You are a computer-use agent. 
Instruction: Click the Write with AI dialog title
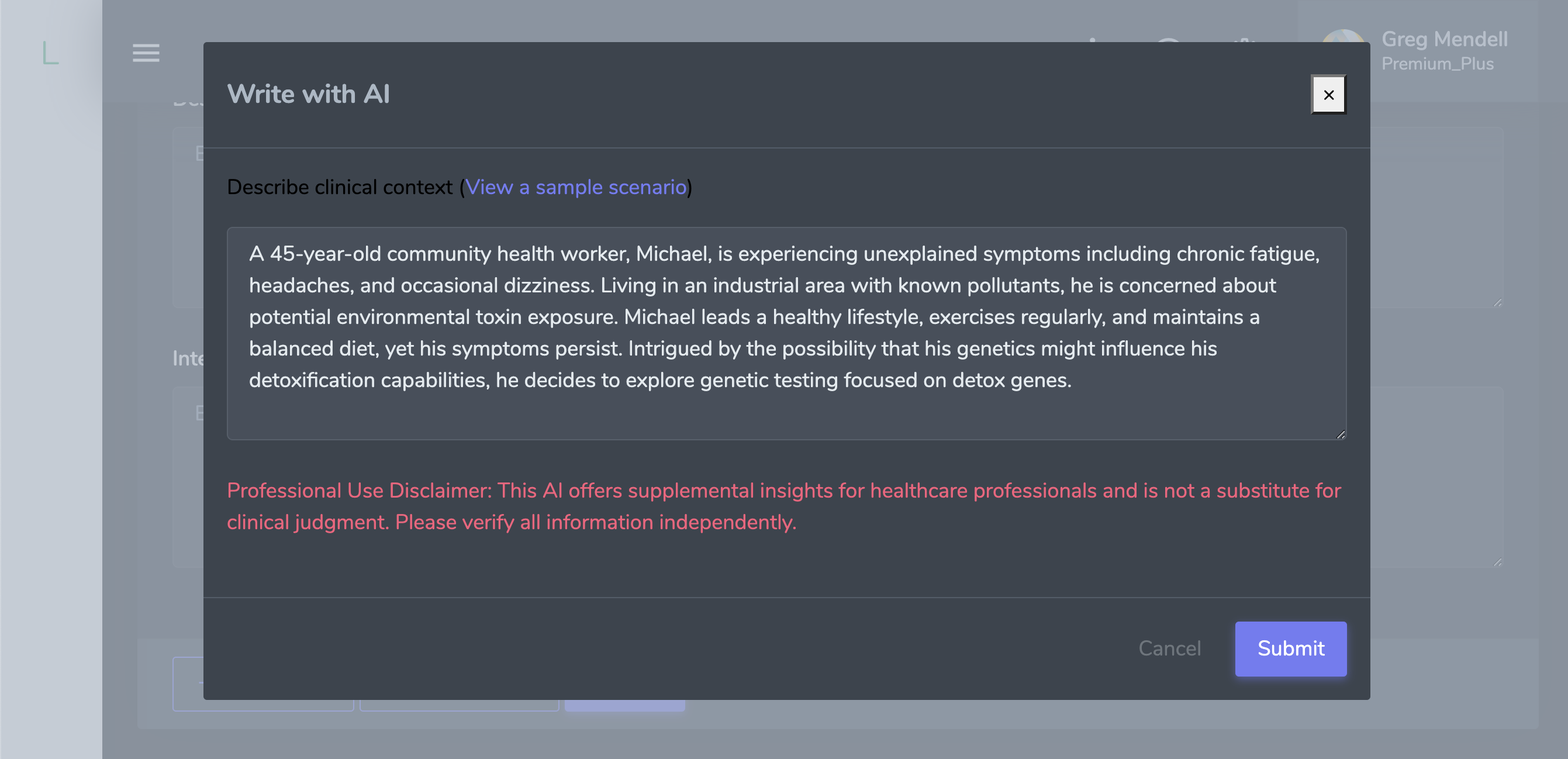308,94
